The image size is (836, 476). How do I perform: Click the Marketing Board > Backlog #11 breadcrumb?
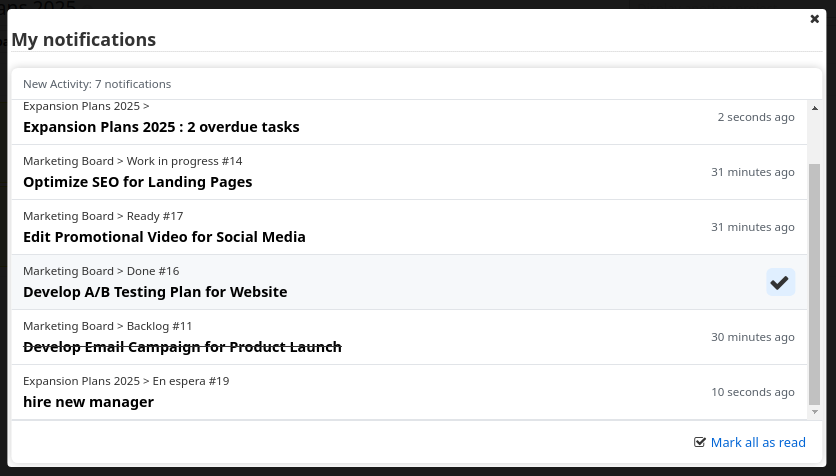click(107, 326)
